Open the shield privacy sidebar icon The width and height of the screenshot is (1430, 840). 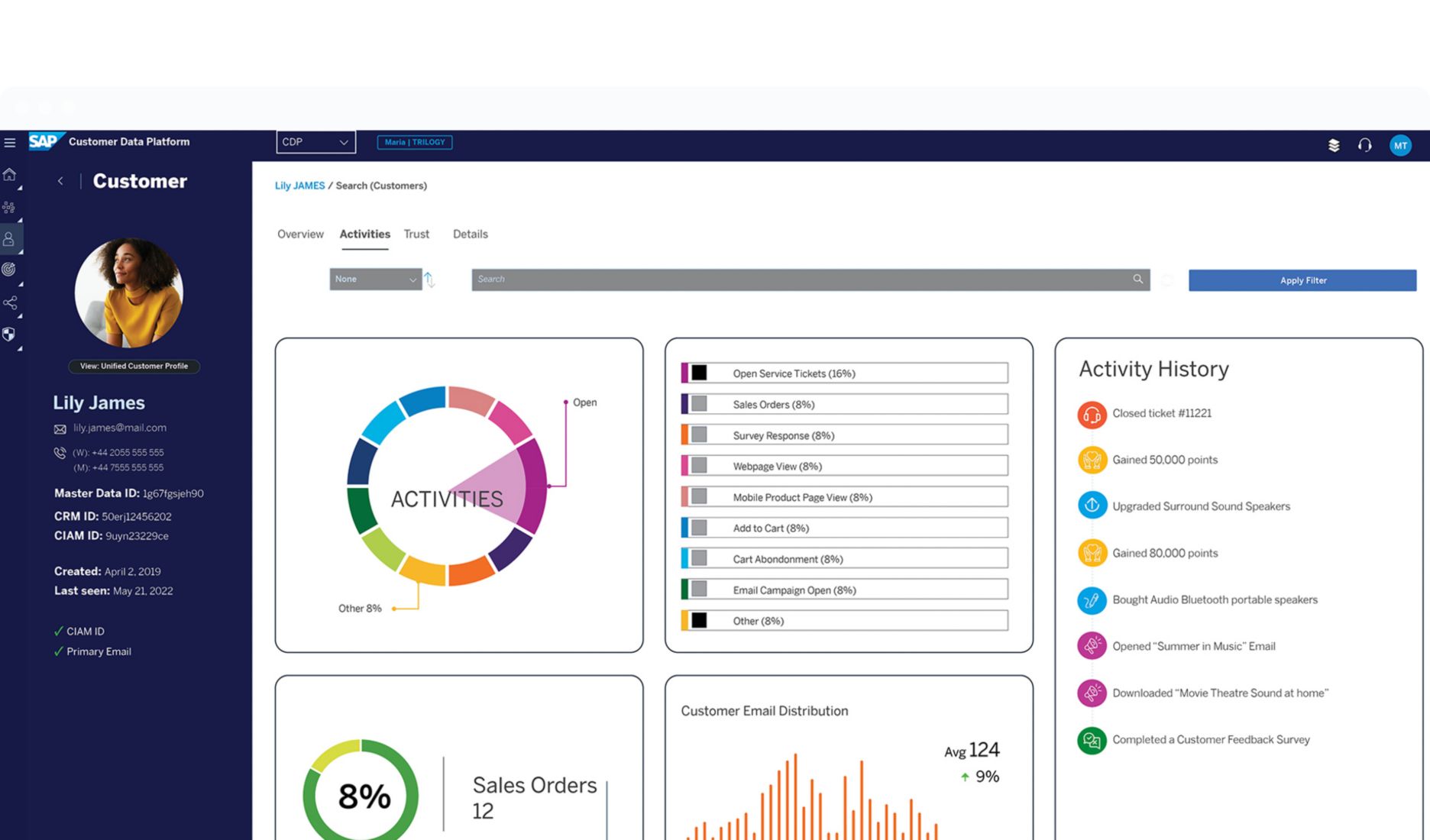tap(9, 334)
